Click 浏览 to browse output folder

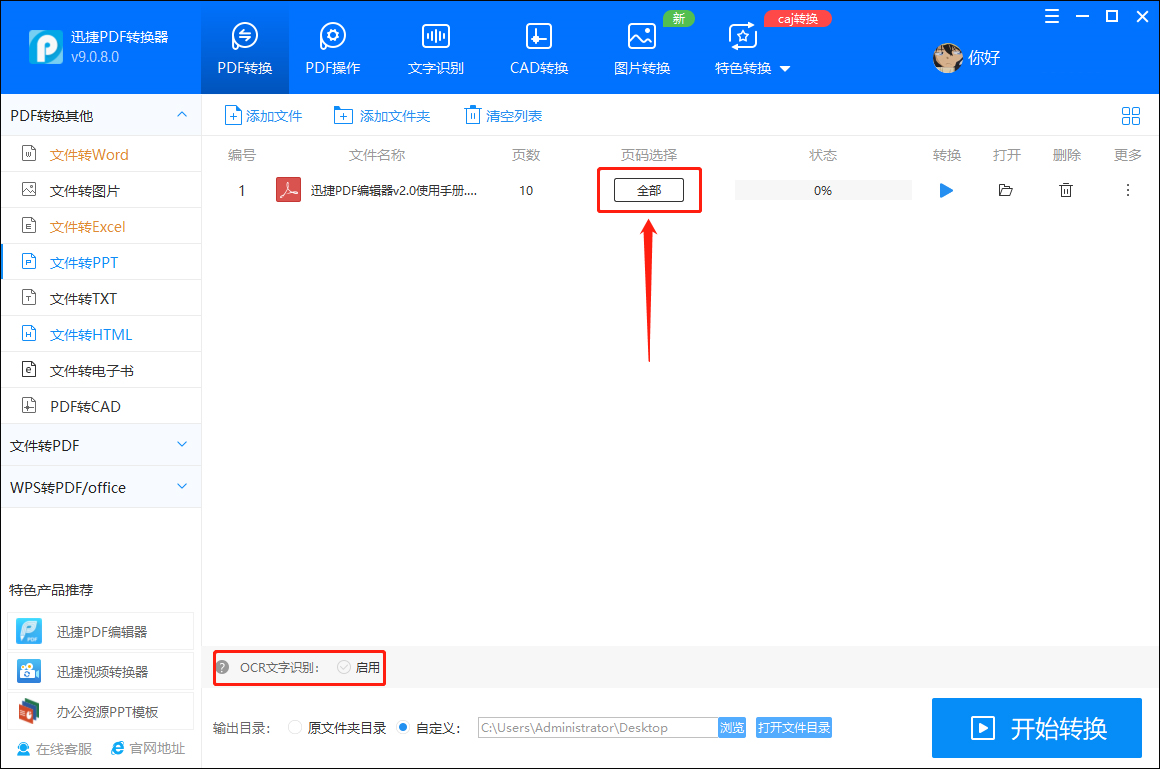tap(732, 728)
